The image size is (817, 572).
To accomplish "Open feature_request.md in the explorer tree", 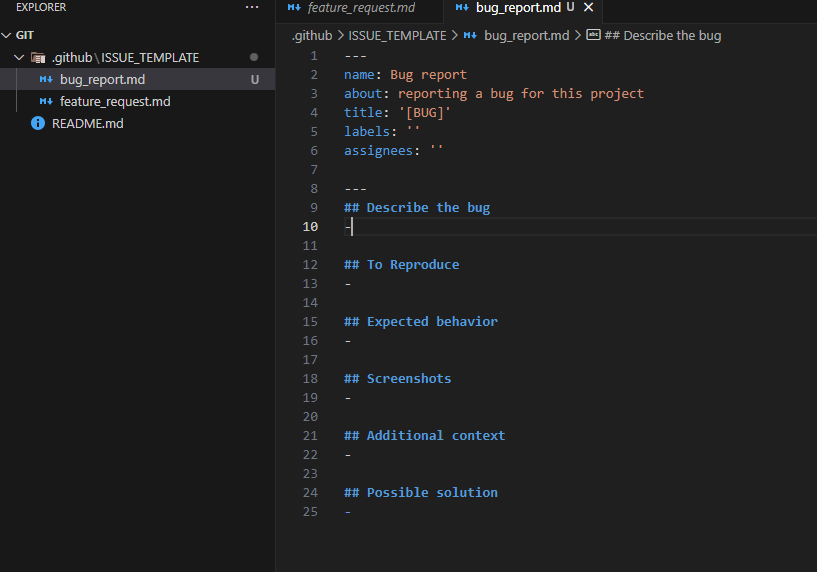I will [115, 102].
